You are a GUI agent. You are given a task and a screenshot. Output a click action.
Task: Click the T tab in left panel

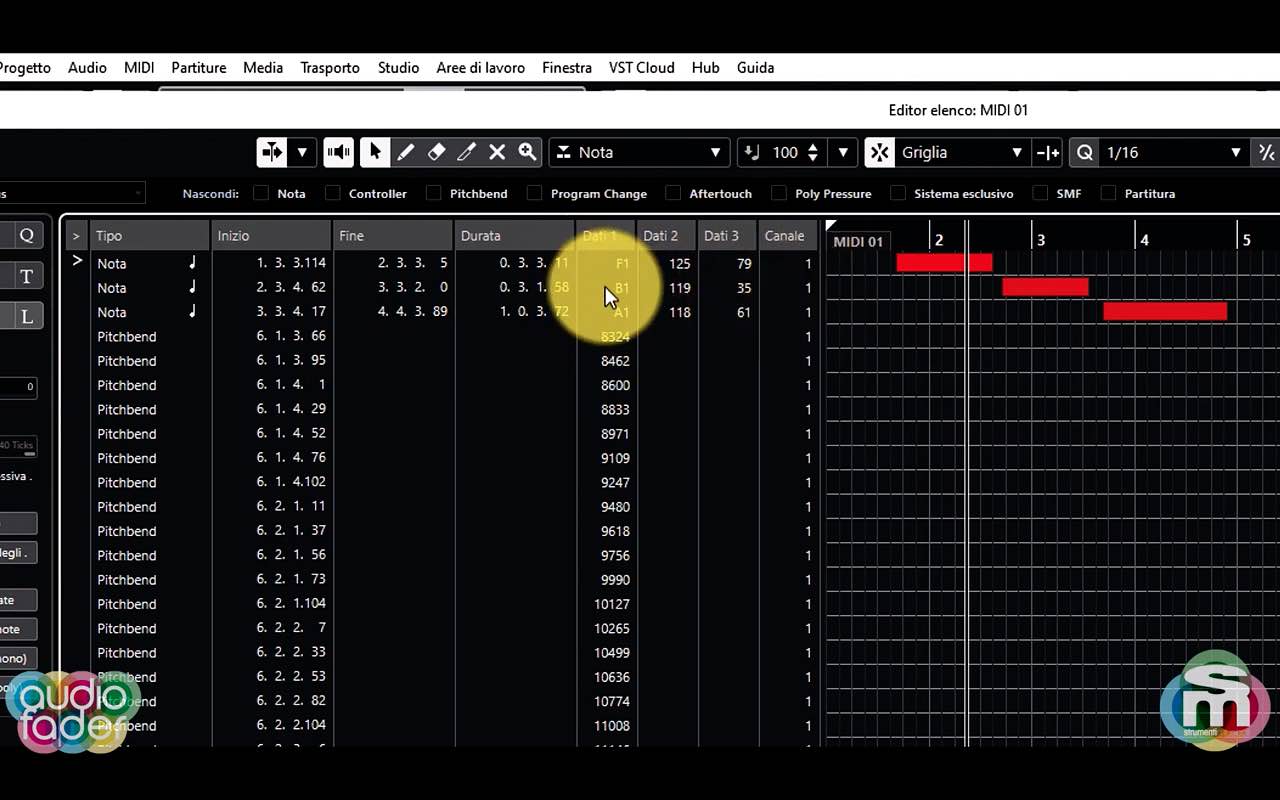(27, 277)
